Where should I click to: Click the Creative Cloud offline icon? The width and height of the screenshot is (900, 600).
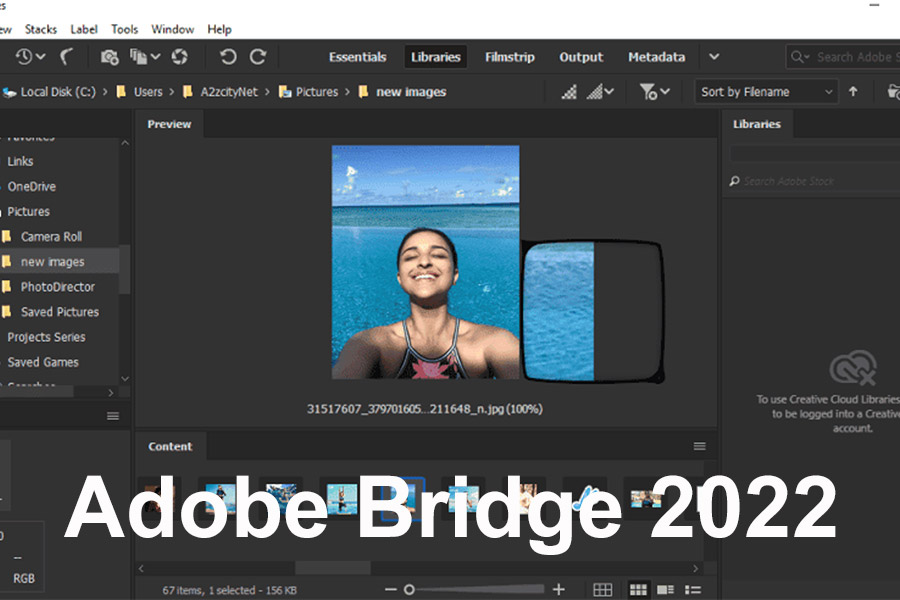tap(853, 367)
